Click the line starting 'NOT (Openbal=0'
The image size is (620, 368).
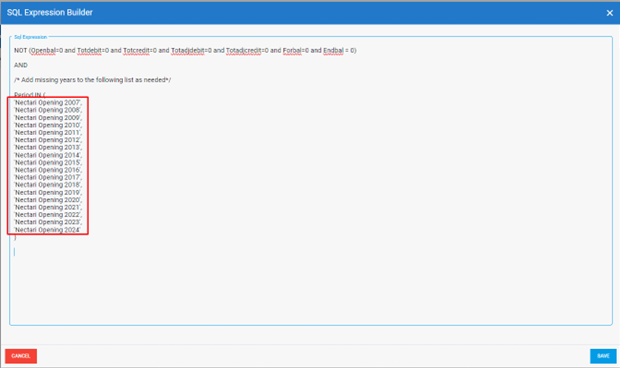(x=185, y=51)
